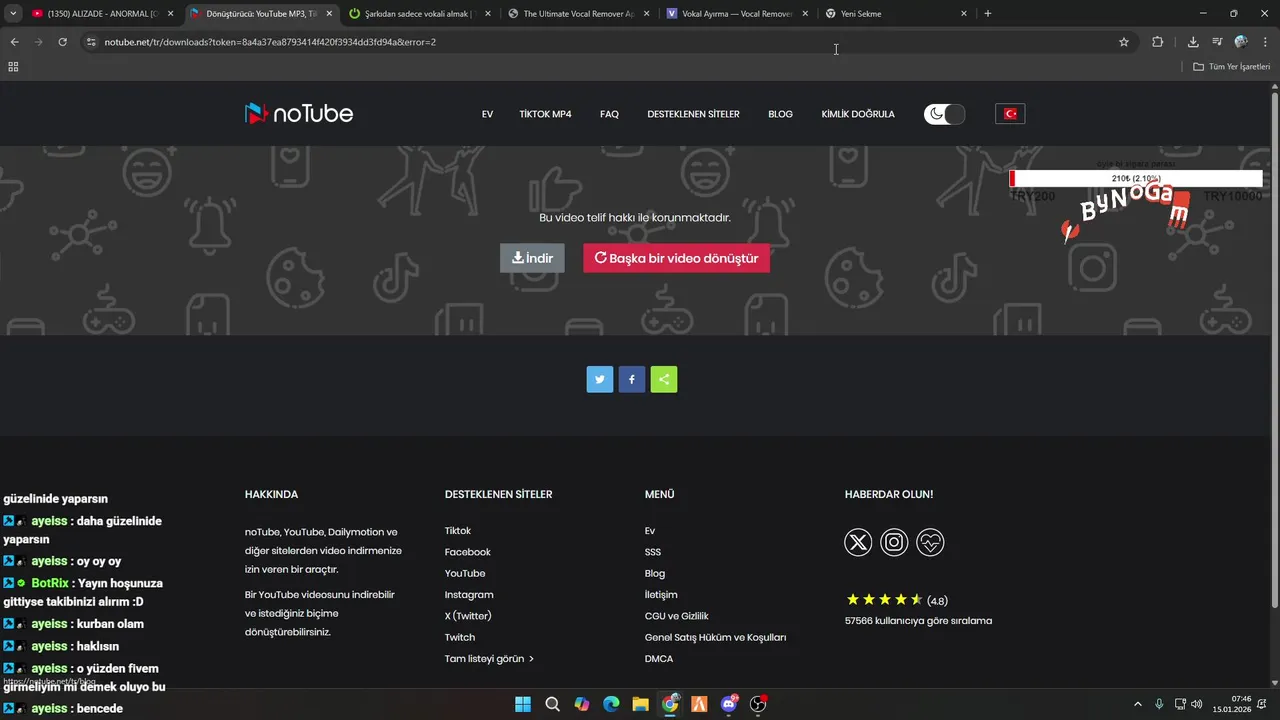
Task: Open the tab search dropdown arrow
Action: (13, 14)
